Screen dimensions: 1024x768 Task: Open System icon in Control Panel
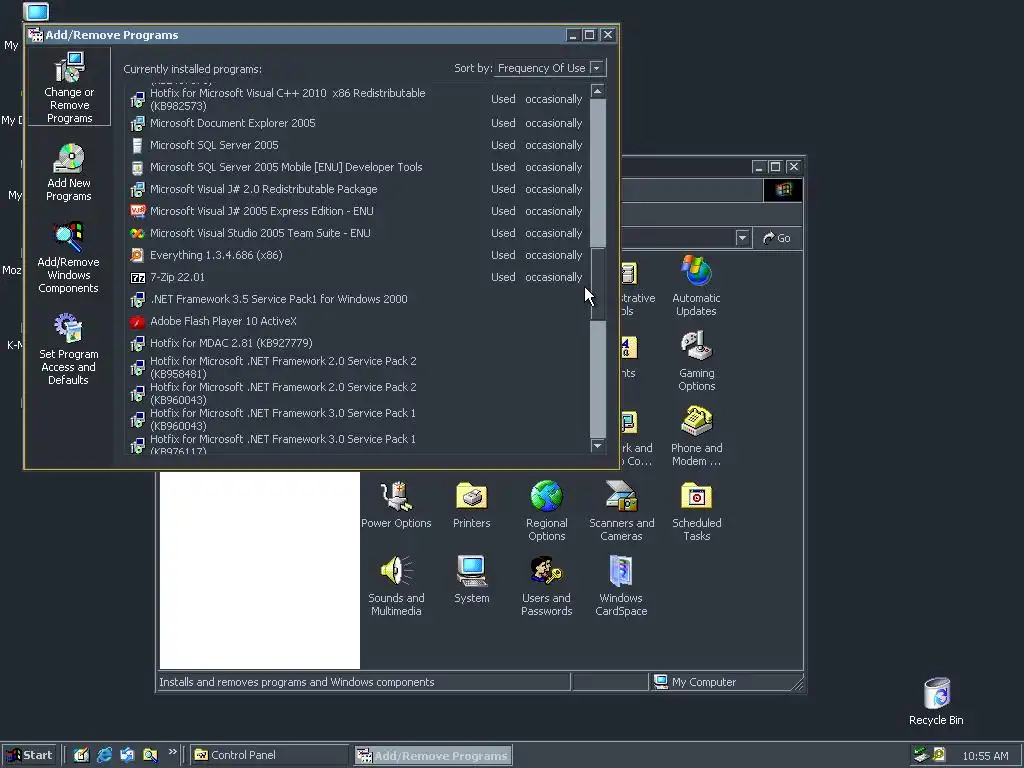coord(472,579)
